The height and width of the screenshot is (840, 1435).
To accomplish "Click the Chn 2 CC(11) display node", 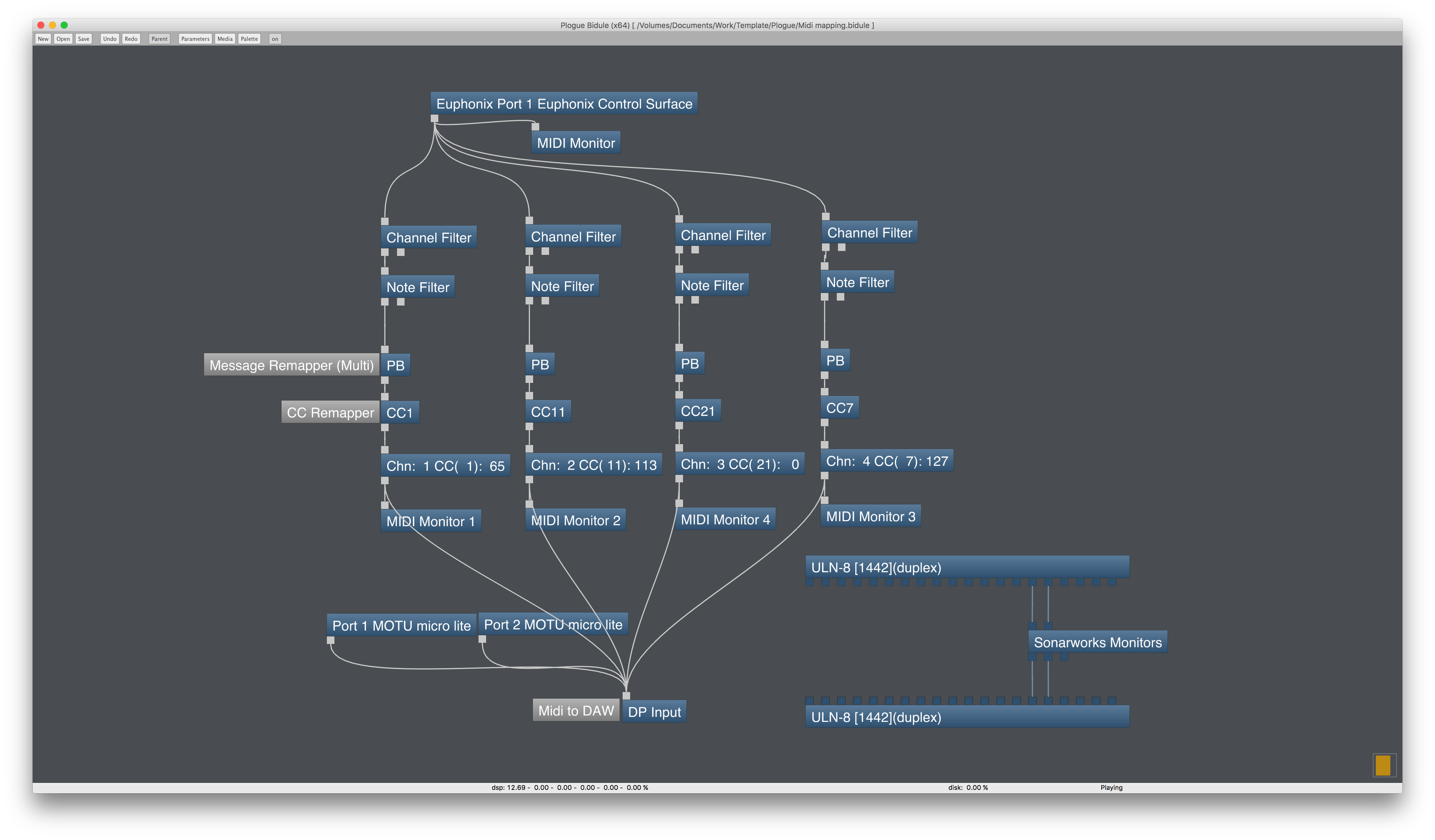I will pyautogui.click(x=593, y=465).
